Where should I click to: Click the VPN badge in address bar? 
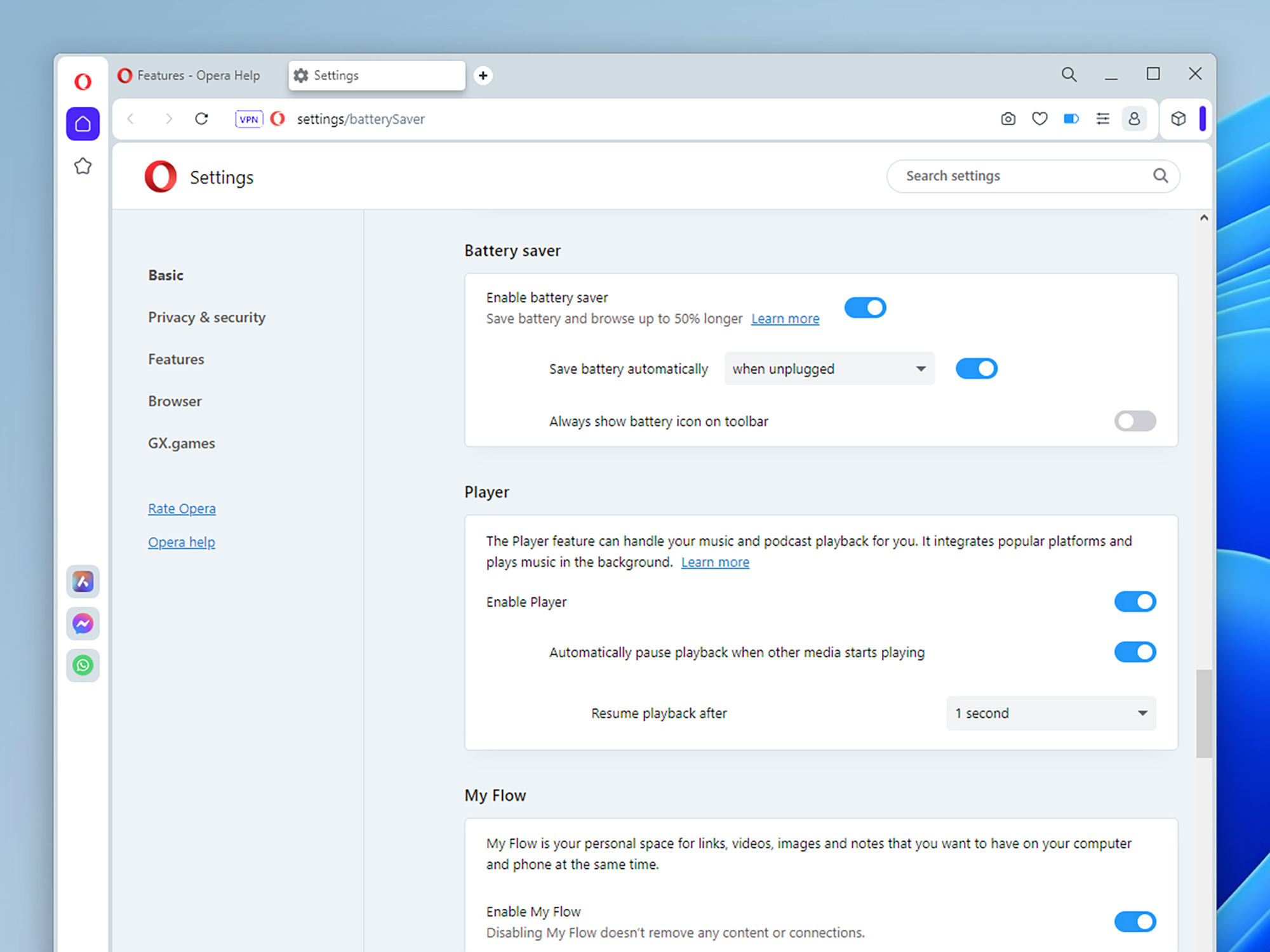248,119
